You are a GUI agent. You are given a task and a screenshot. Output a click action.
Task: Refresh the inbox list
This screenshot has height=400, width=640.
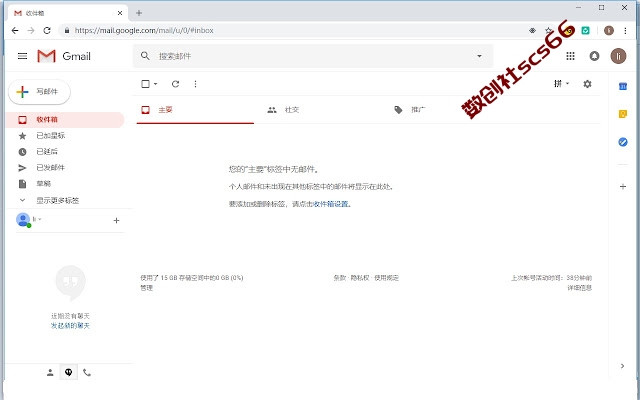[x=176, y=84]
